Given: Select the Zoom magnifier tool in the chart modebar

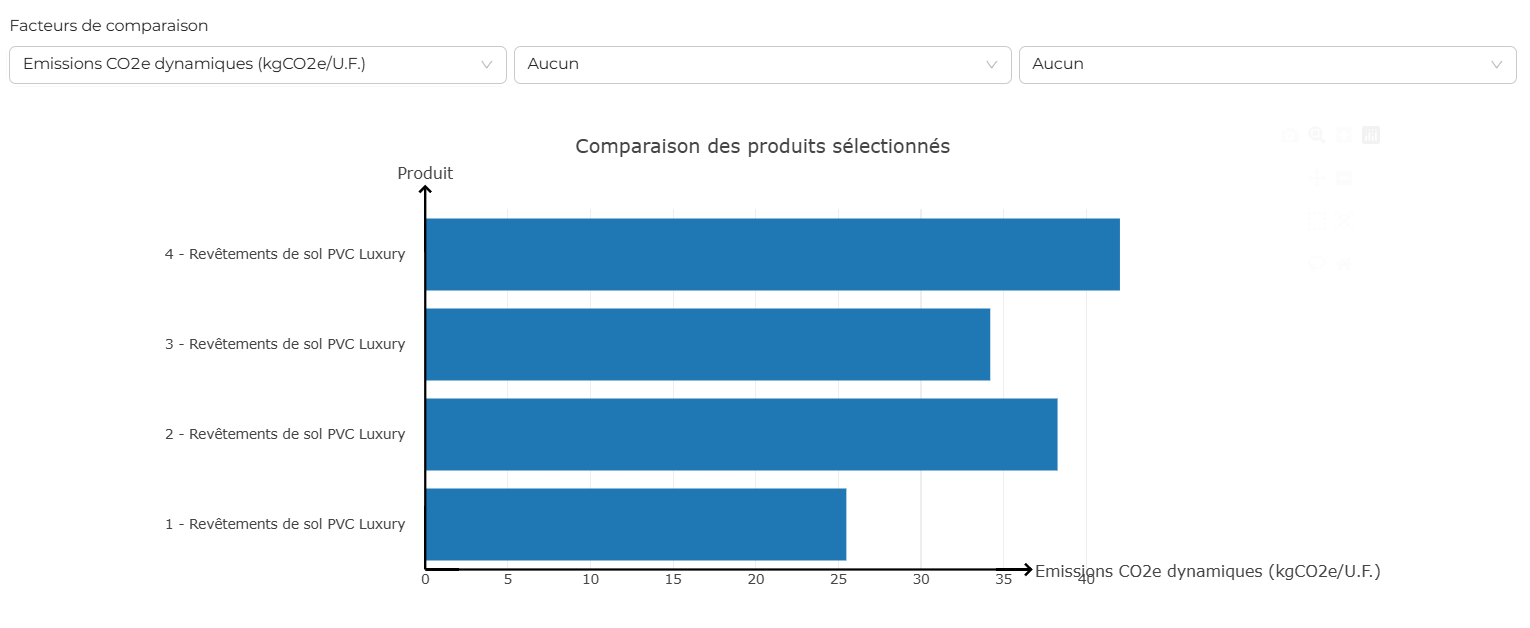Looking at the screenshot, I should (x=1317, y=135).
